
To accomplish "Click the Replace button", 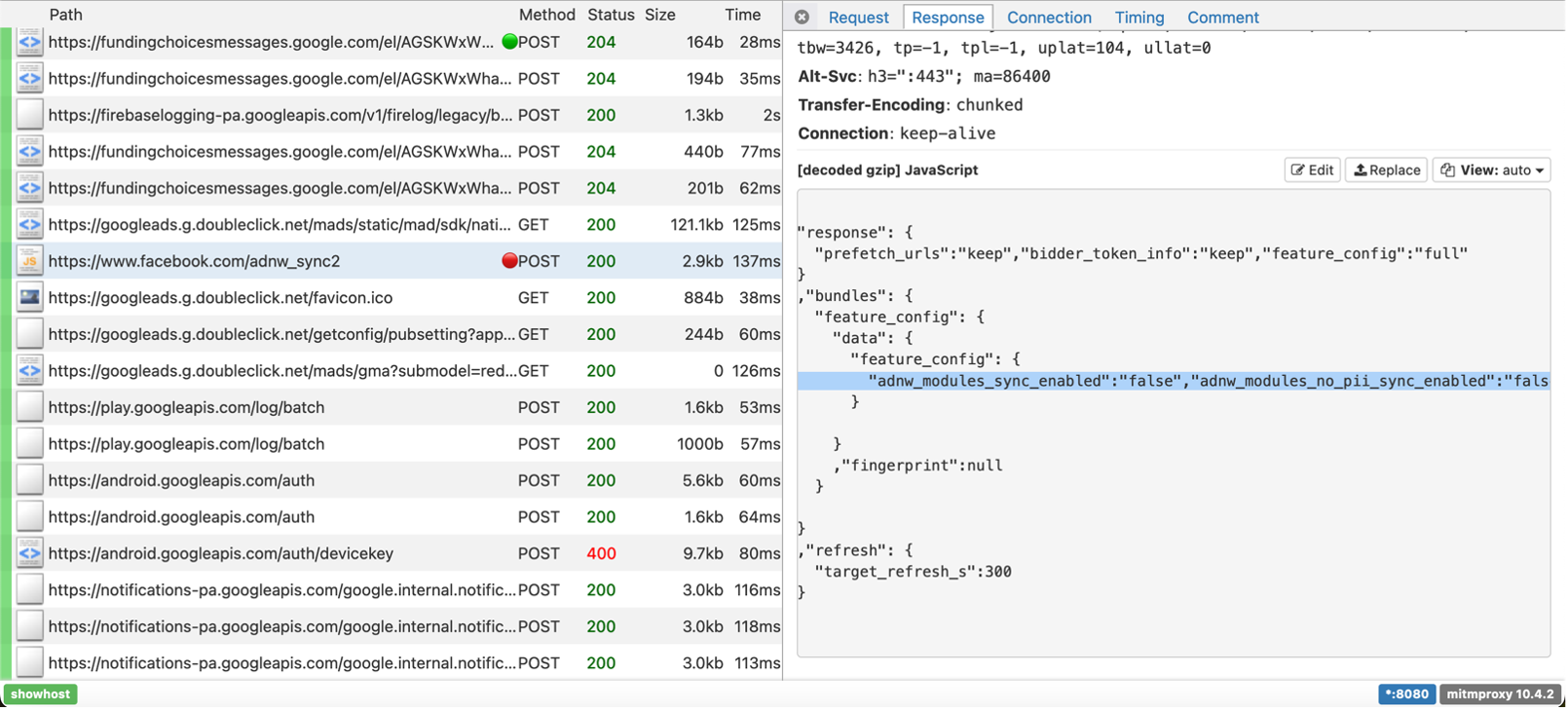I will [1386, 170].
